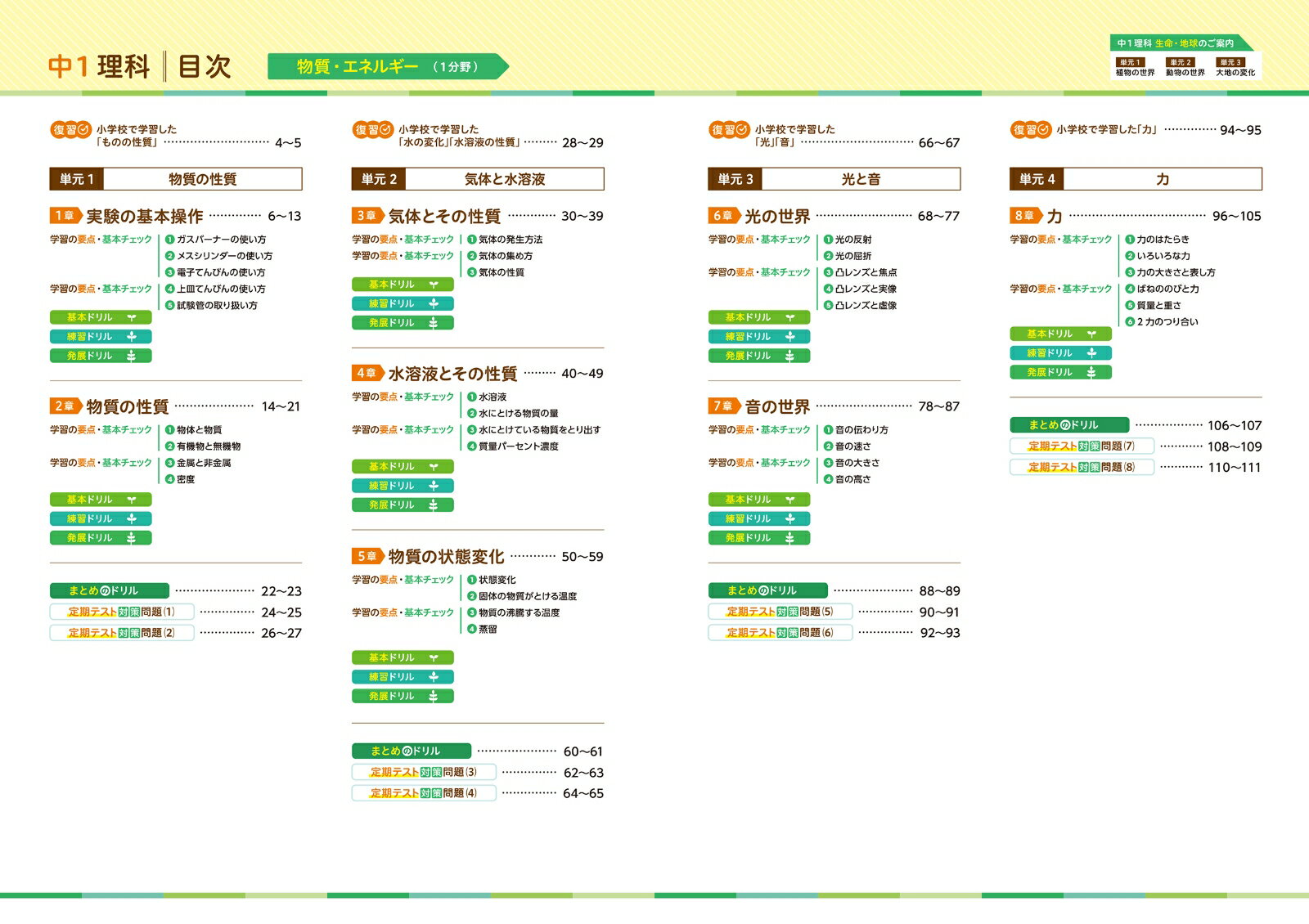Open 基本ドリル under 実験の基本操作
The width and height of the screenshot is (1309, 924).
tap(101, 317)
